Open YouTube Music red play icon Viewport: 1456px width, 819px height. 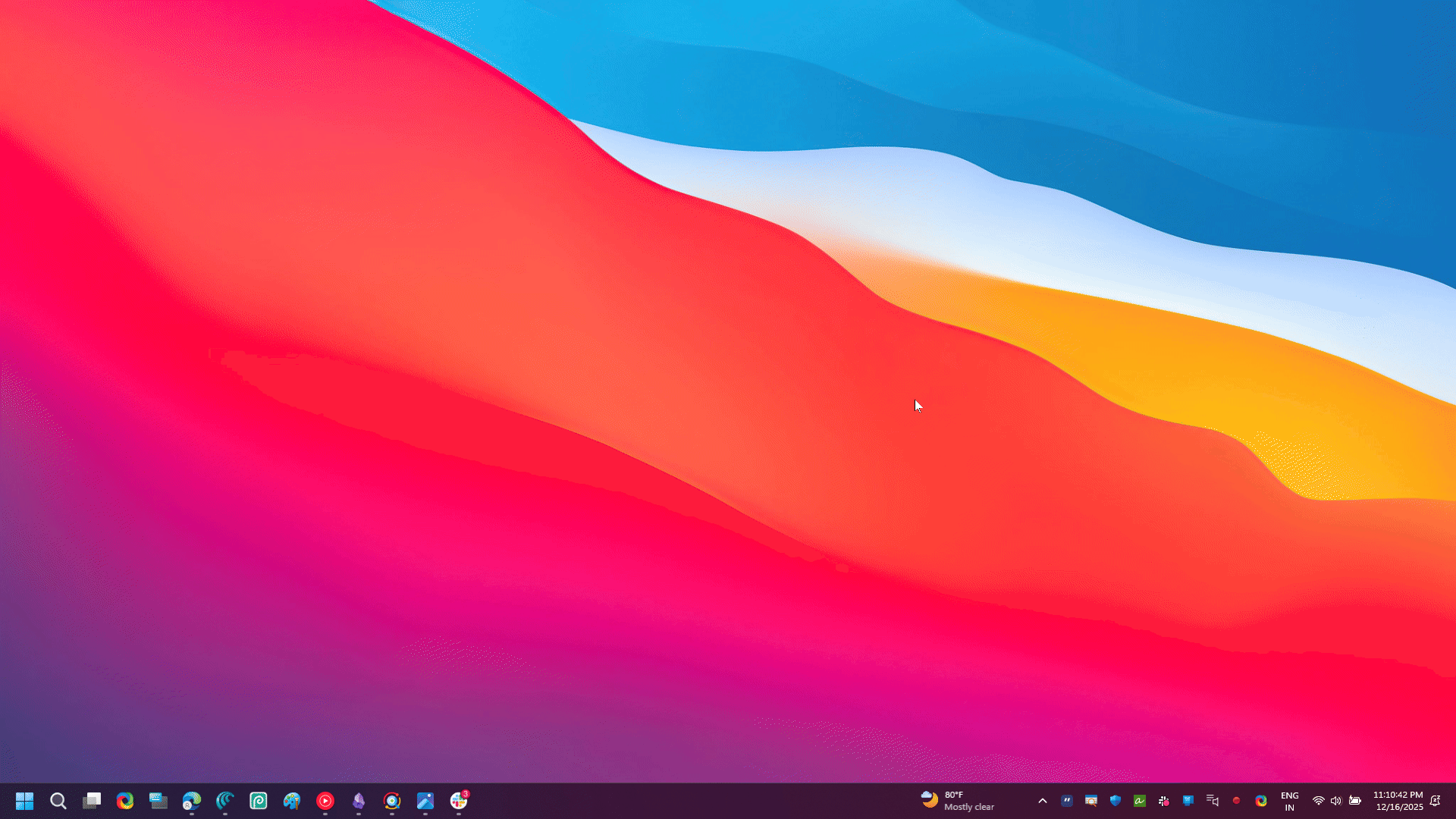tap(325, 801)
